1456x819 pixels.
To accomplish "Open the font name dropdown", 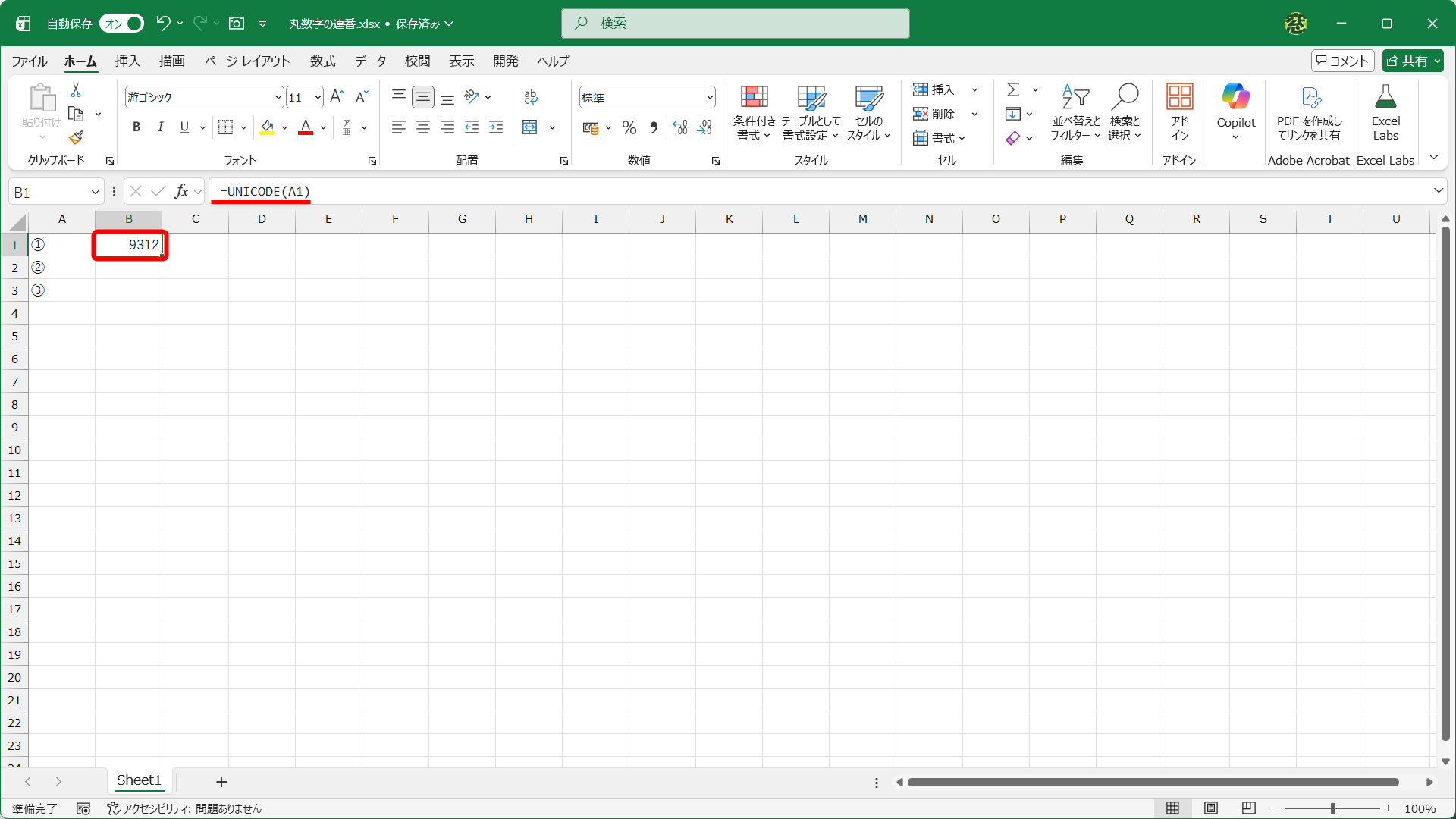I will click(278, 97).
